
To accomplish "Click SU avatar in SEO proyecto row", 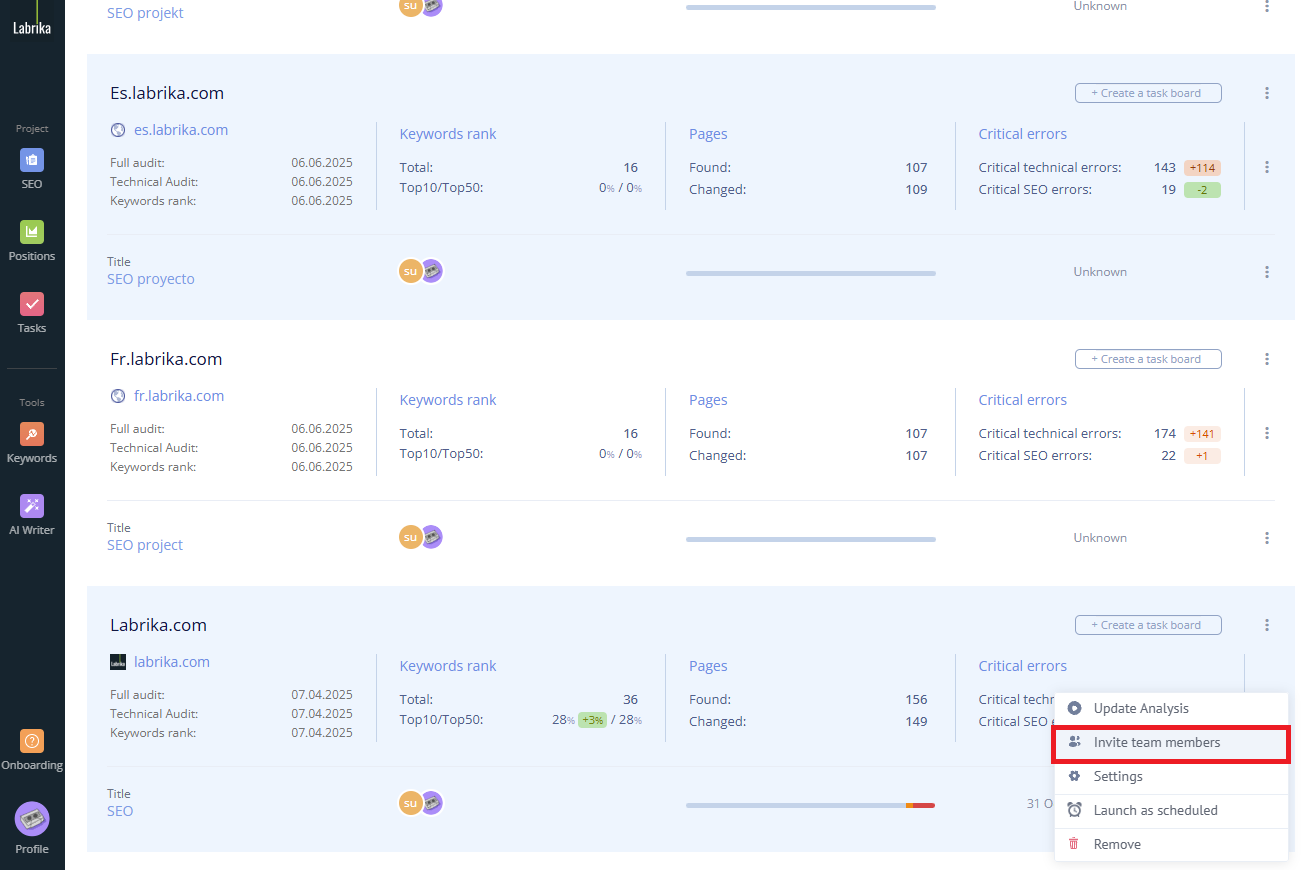I will pyautogui.click(x=410, y=272).
